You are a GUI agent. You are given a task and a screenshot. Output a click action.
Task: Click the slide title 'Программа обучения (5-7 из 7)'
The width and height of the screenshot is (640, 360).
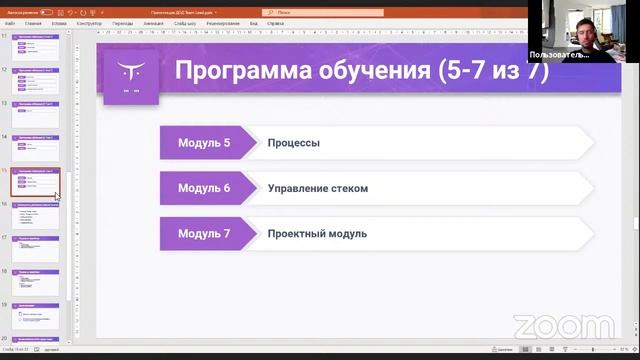click(x=362, y=70)
